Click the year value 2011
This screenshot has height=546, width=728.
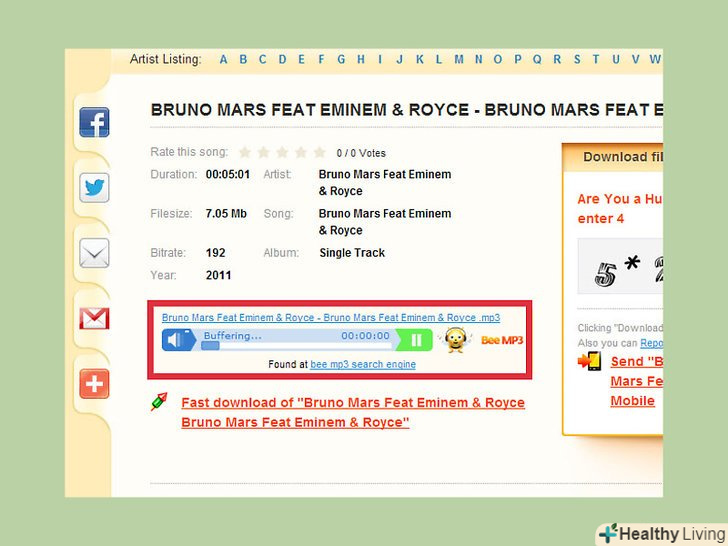[x=218, y=275]
